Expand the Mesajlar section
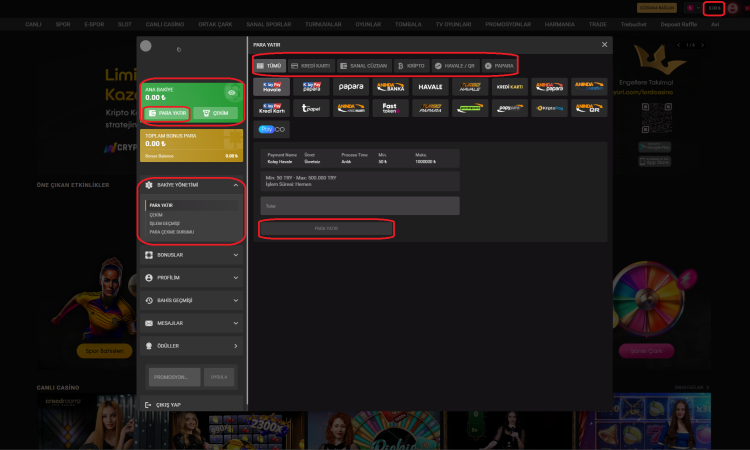The image size is (750, 450). tap(191, 323)
